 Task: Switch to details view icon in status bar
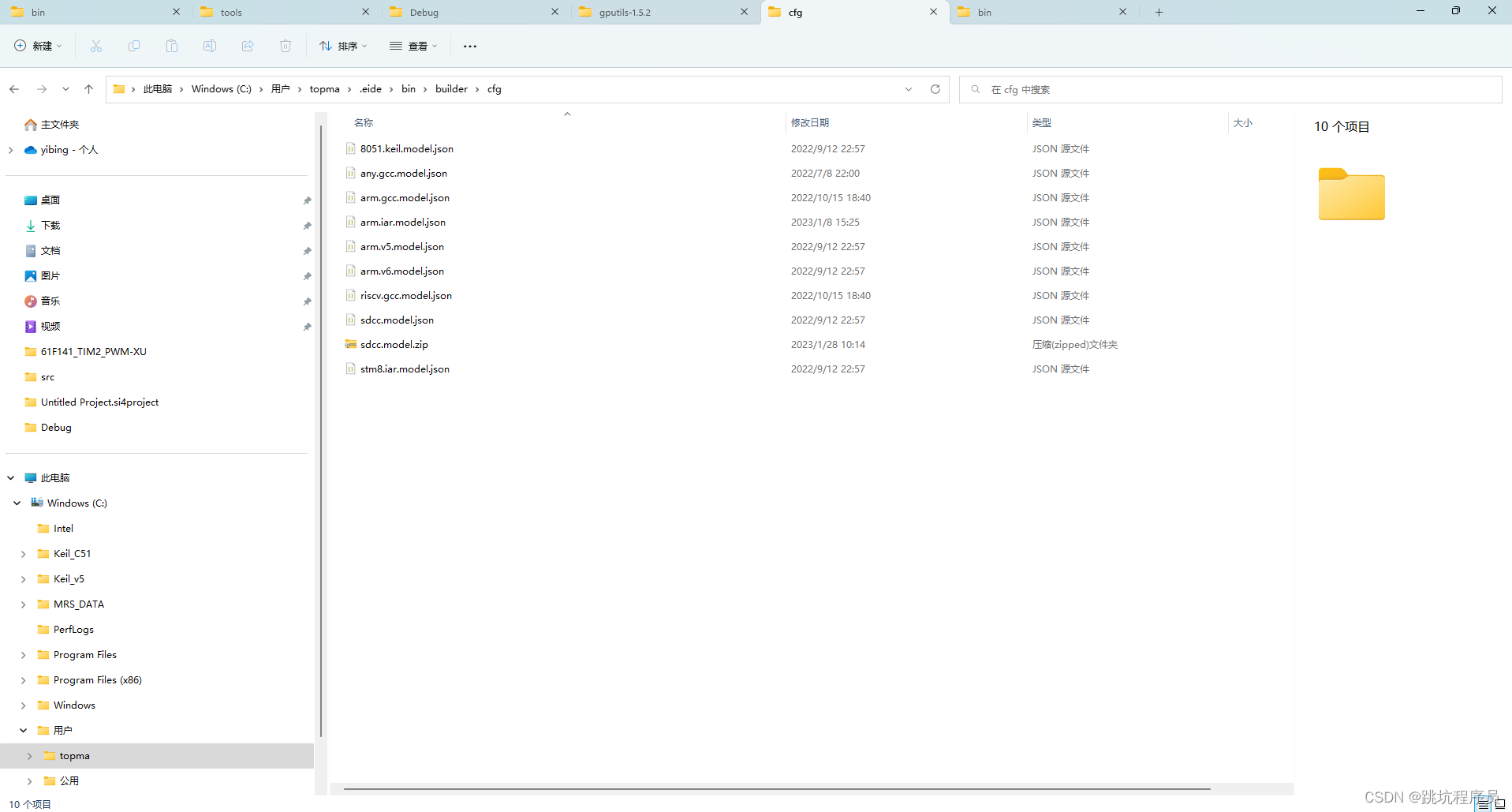[1484, 804]
